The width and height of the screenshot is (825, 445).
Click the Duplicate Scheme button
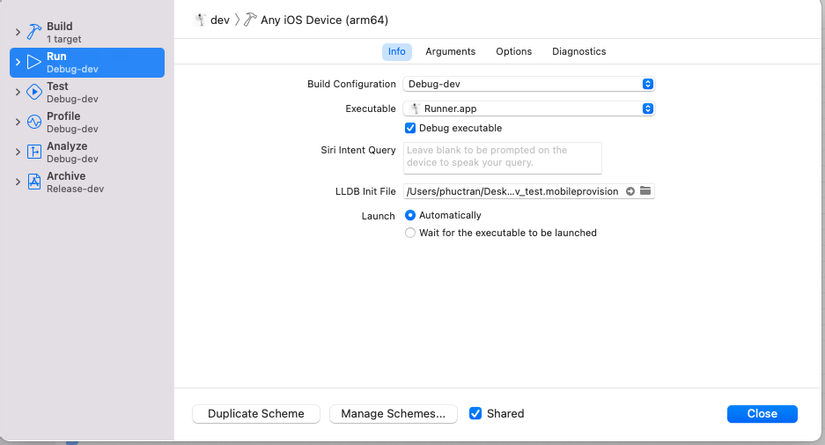[256, 413]
